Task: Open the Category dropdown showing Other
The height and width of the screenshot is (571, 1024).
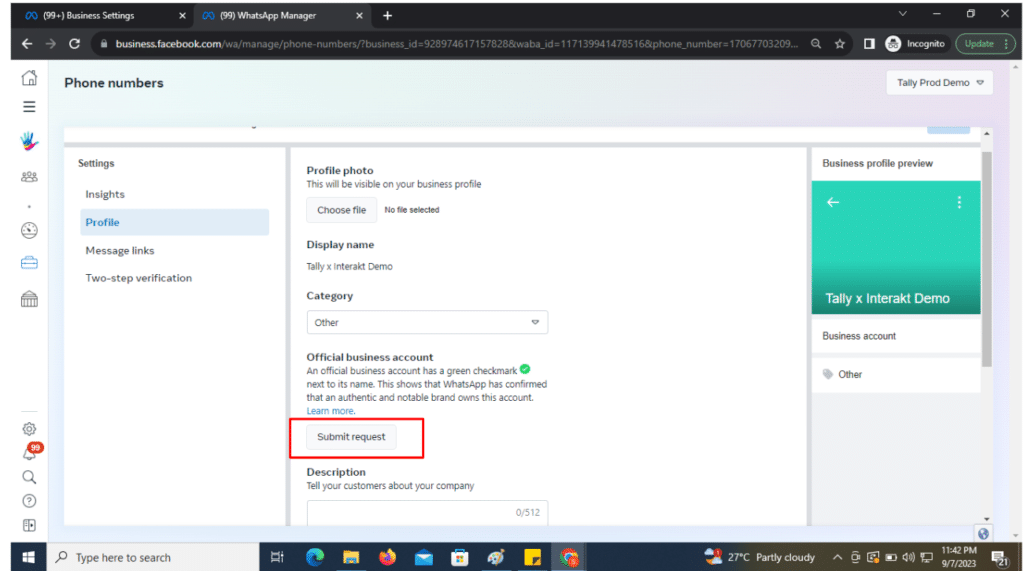Action: (427, 322)
